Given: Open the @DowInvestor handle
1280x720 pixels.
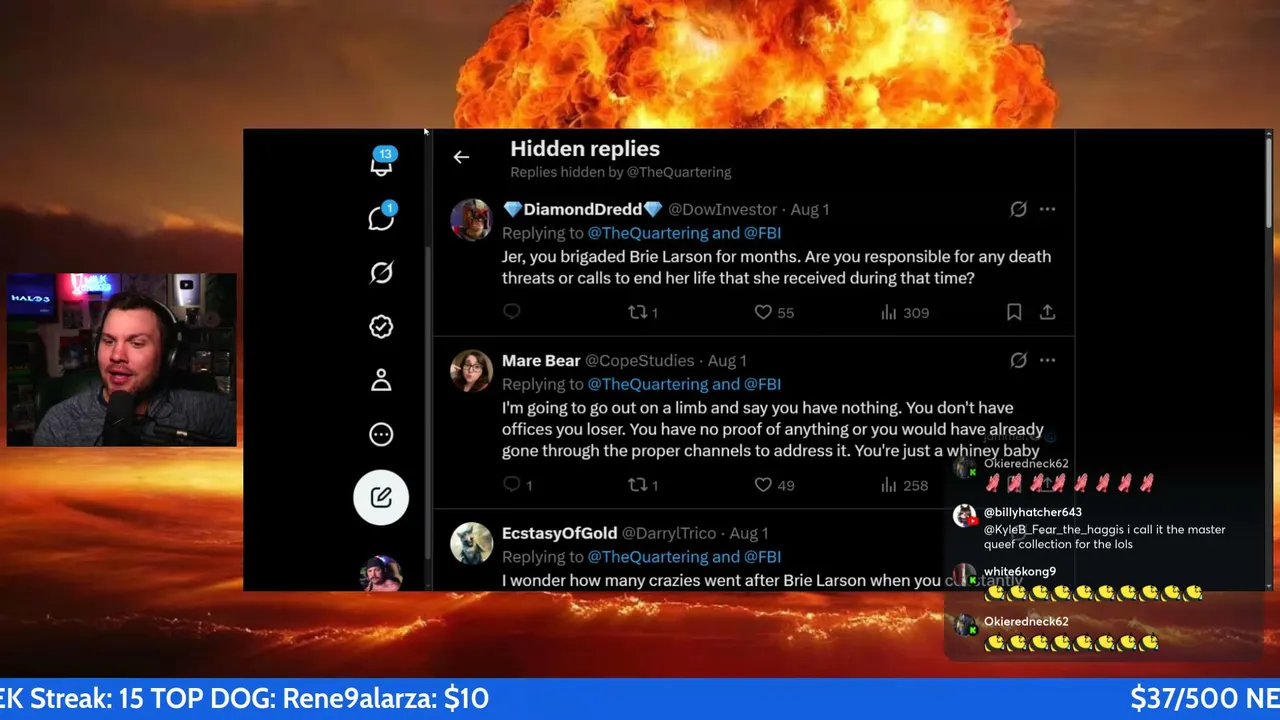Looking at the screenshot, I should [x=722, y=209].
